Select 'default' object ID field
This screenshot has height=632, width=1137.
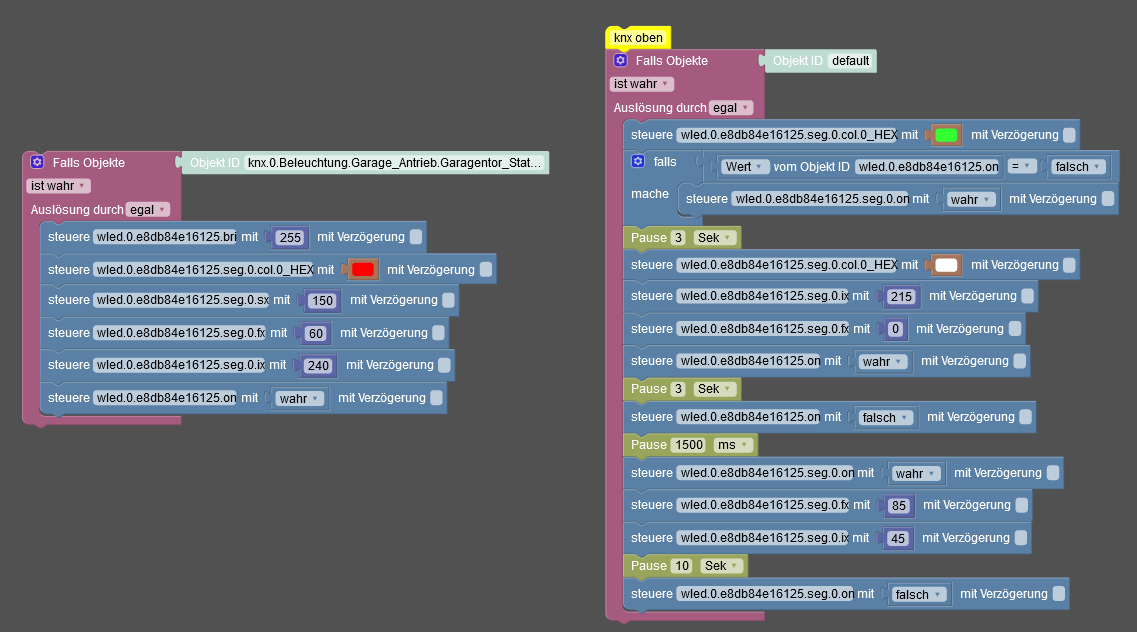tap(851, 61)
